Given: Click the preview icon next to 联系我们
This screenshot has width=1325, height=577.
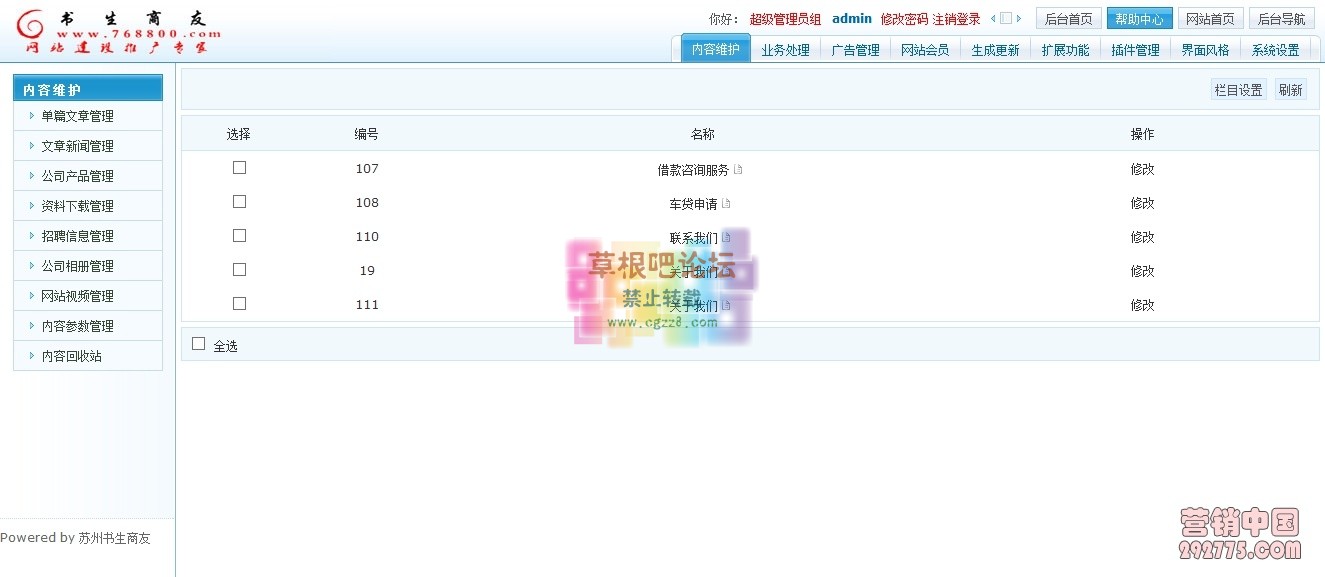Looking at the screenshot, I should (x=728, y=236).
